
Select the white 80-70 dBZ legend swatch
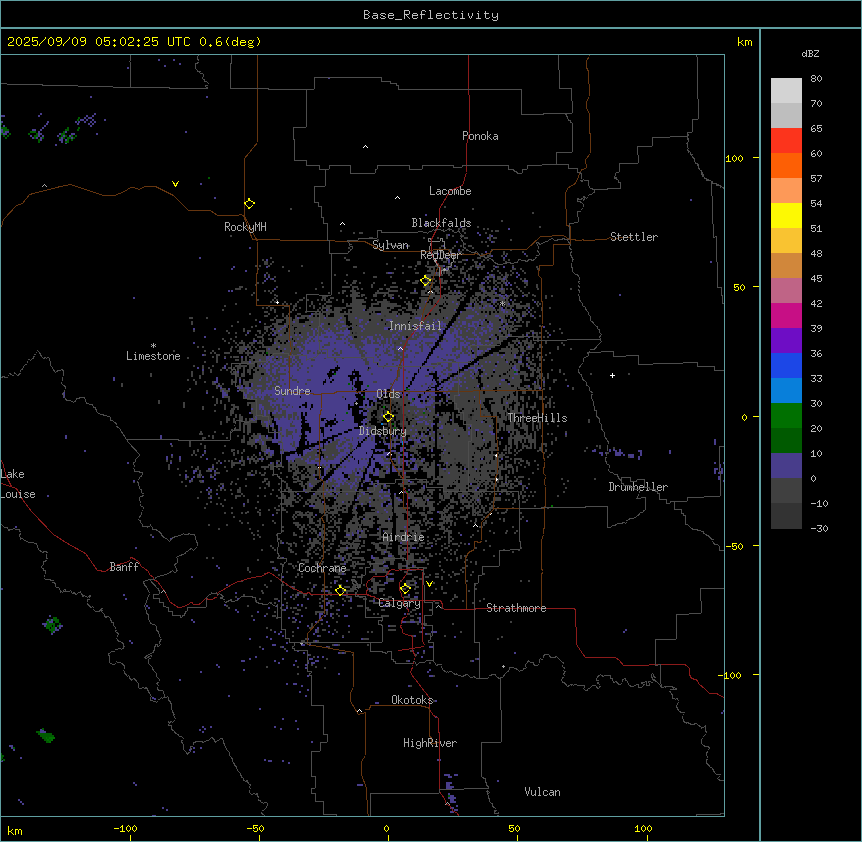point(786,91)
